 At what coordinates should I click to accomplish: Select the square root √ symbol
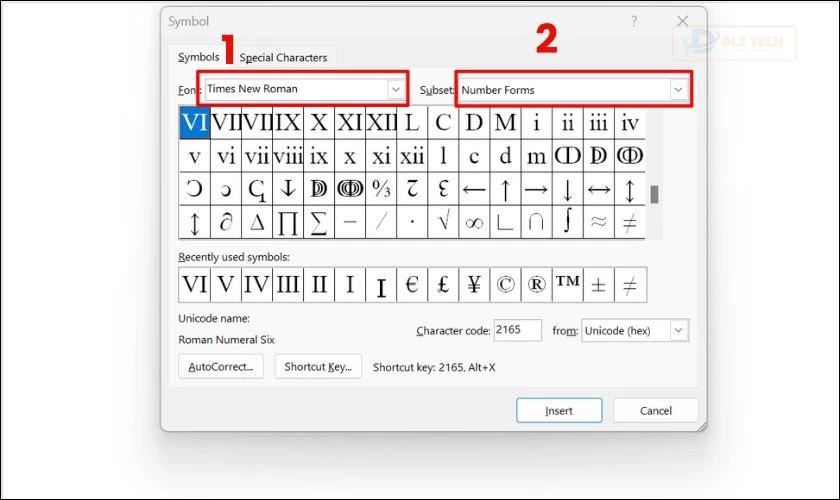tap(443, 222)
